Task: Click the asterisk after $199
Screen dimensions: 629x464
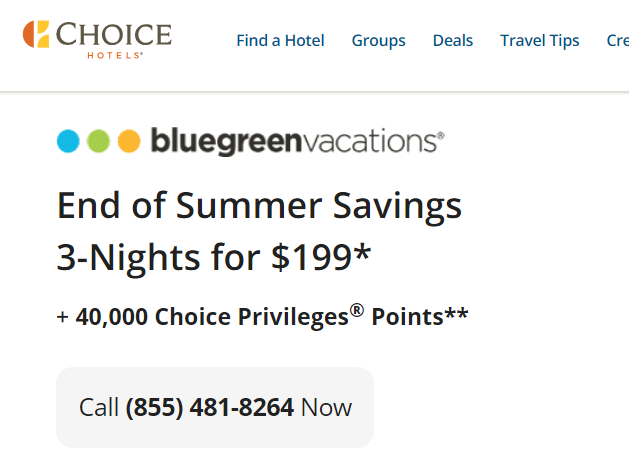Action: [363, 251]
